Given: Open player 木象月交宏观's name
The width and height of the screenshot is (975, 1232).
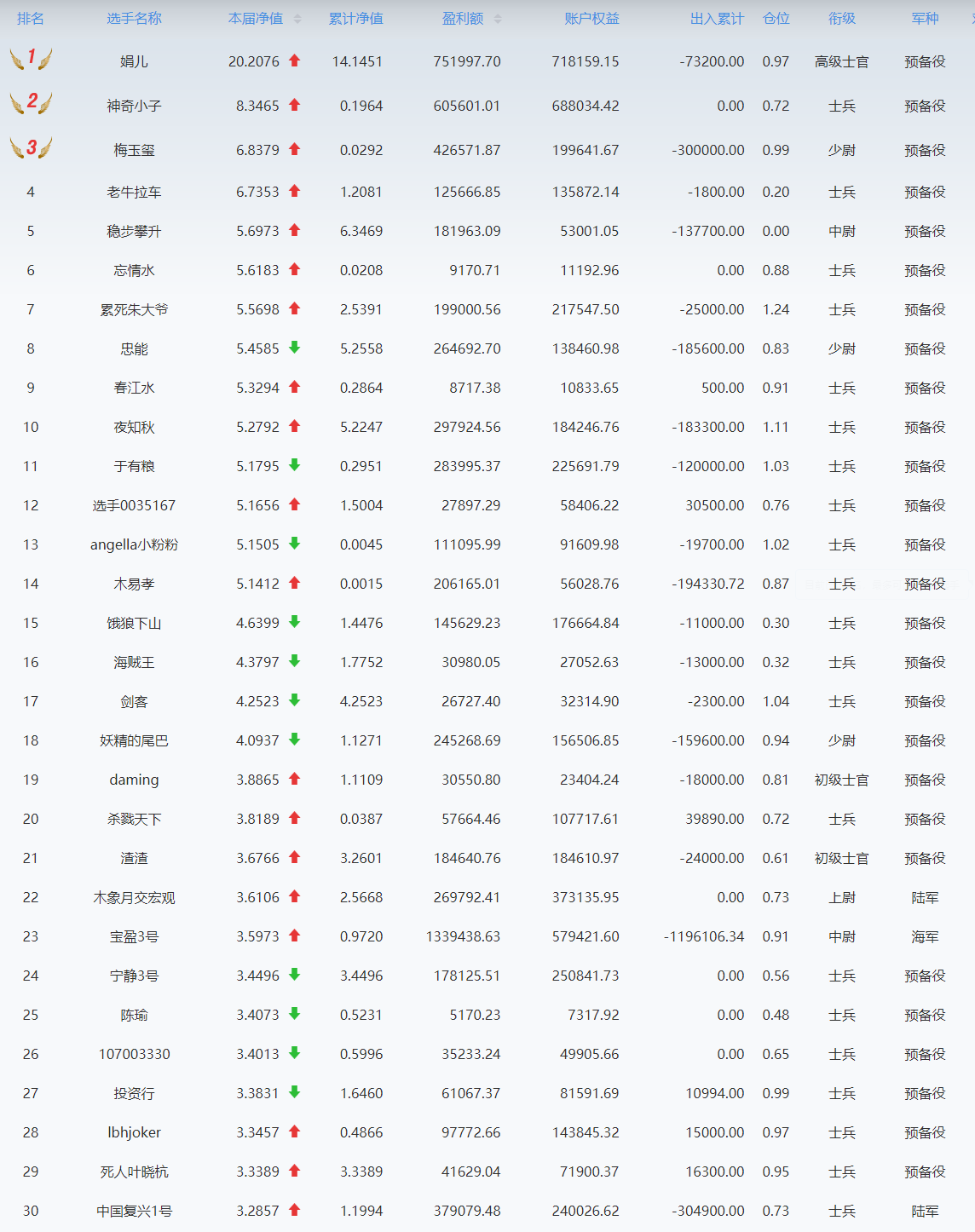Looking at the screenshot, I should [134, 897].
